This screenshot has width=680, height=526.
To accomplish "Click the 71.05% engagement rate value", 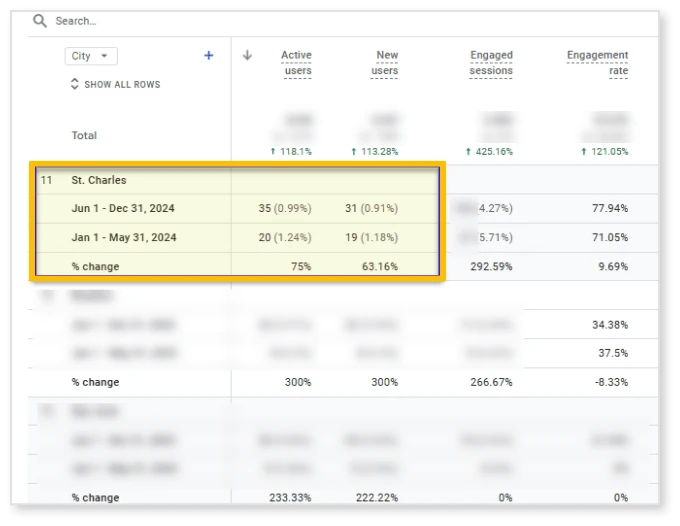I will click(610, 237).
